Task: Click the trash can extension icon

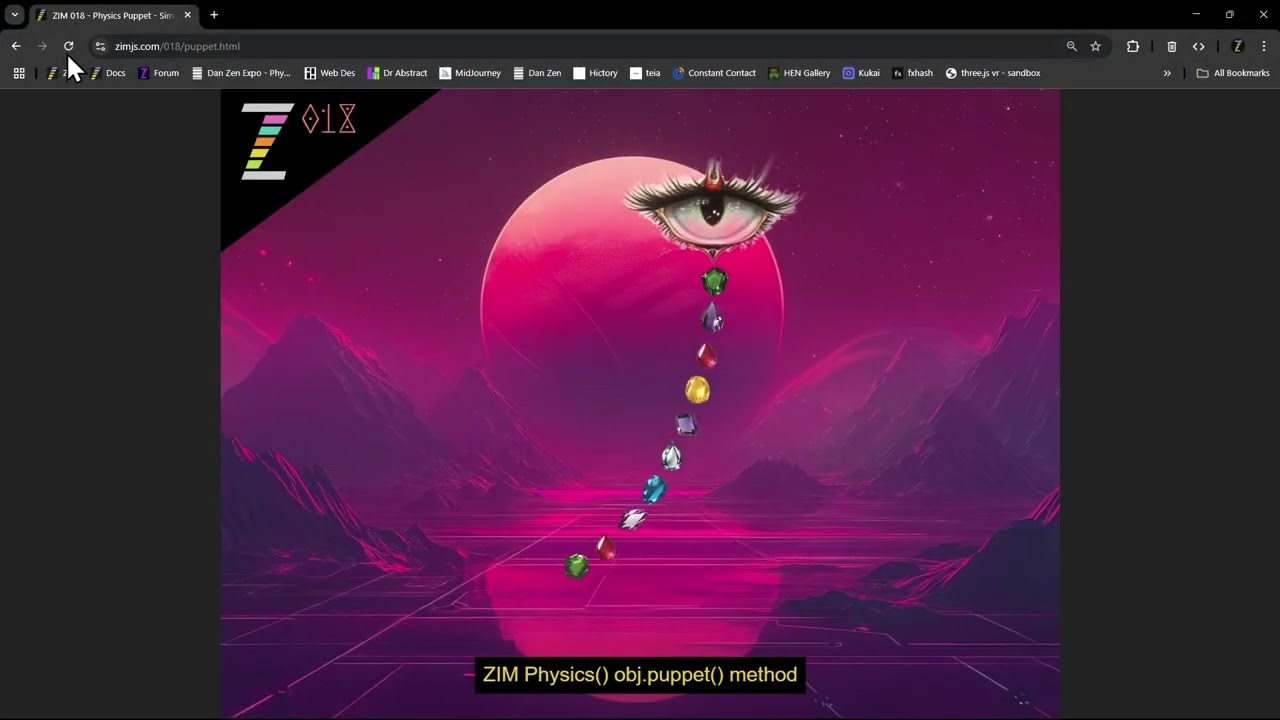Action: click(x=1172, y=46)
